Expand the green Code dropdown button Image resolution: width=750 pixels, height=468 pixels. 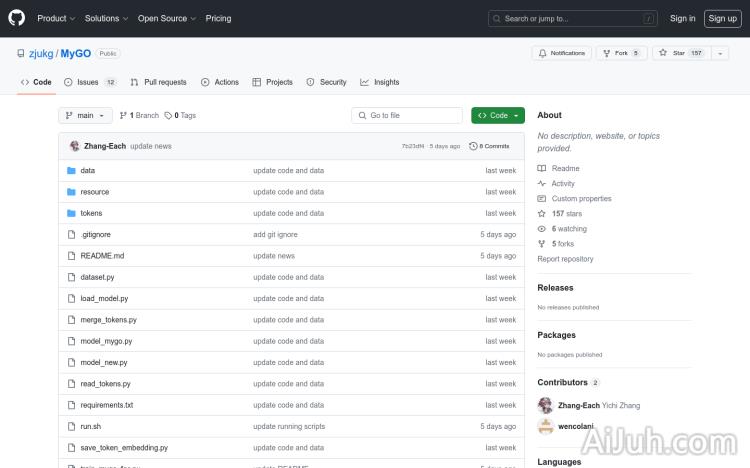click(497, 115)
